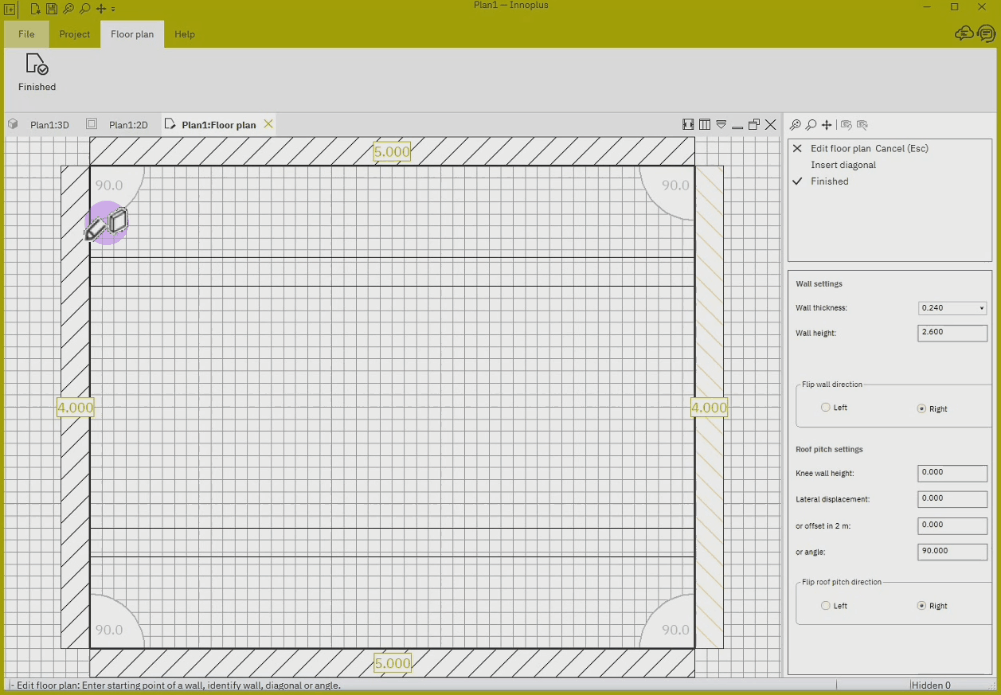
Task: Select Right for flip wall direction
Action: [x=921, y=408]
